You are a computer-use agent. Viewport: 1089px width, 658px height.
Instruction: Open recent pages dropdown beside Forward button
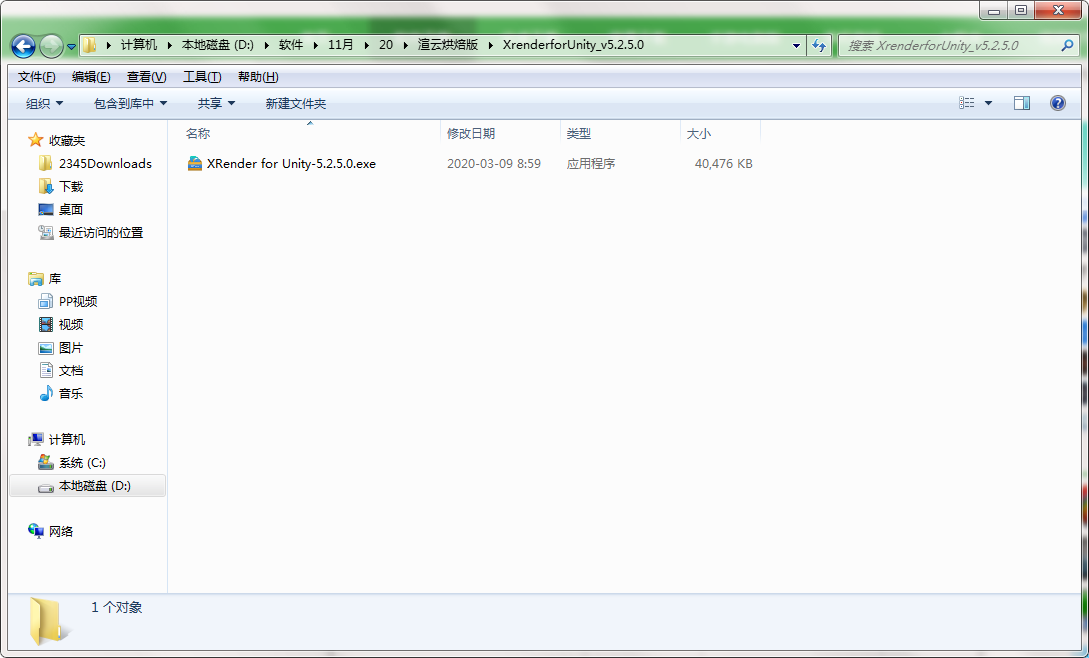click(x=71, y=47)
